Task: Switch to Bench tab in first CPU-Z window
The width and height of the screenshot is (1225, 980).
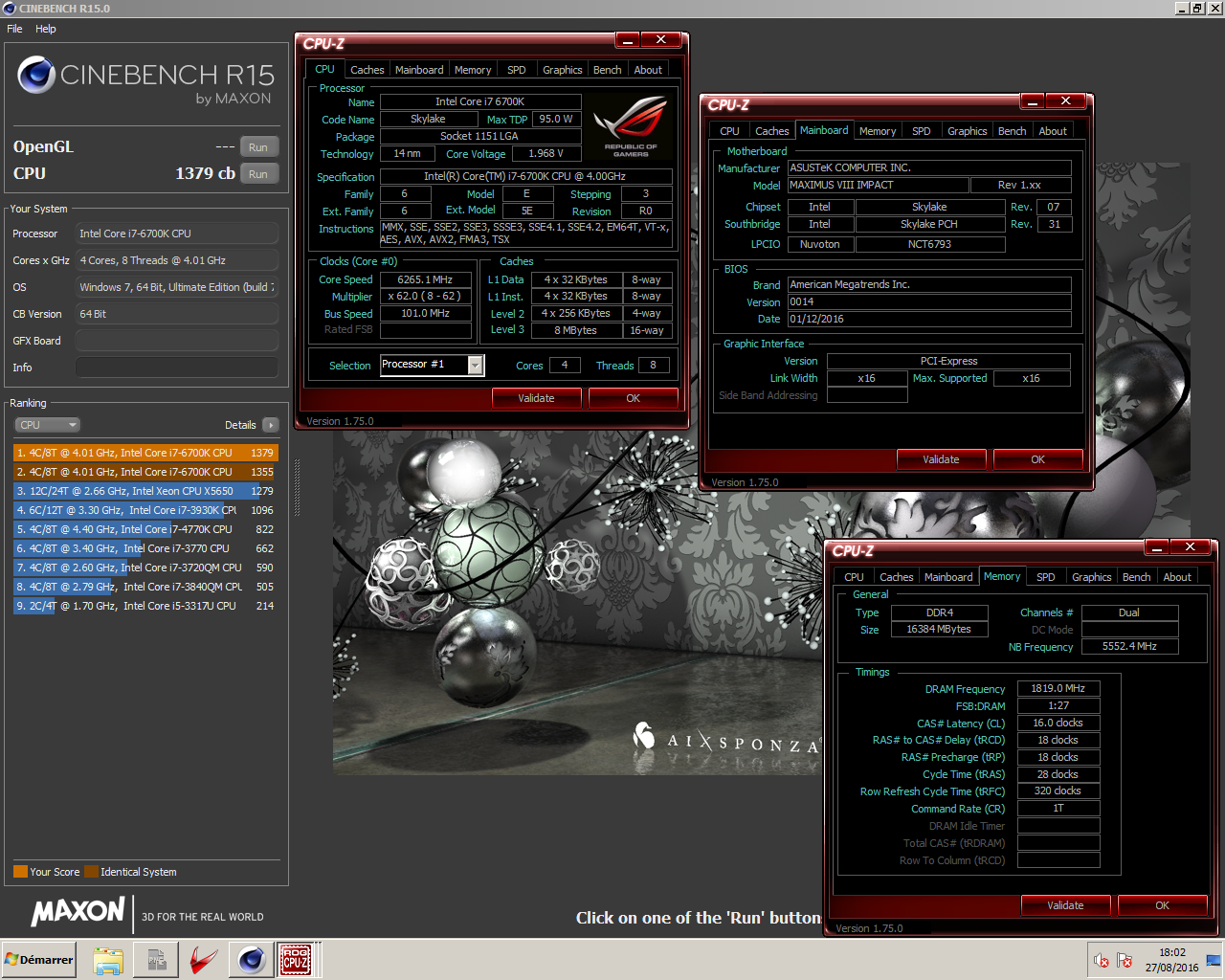Action: pyautogui.click(x=607, y=70)
